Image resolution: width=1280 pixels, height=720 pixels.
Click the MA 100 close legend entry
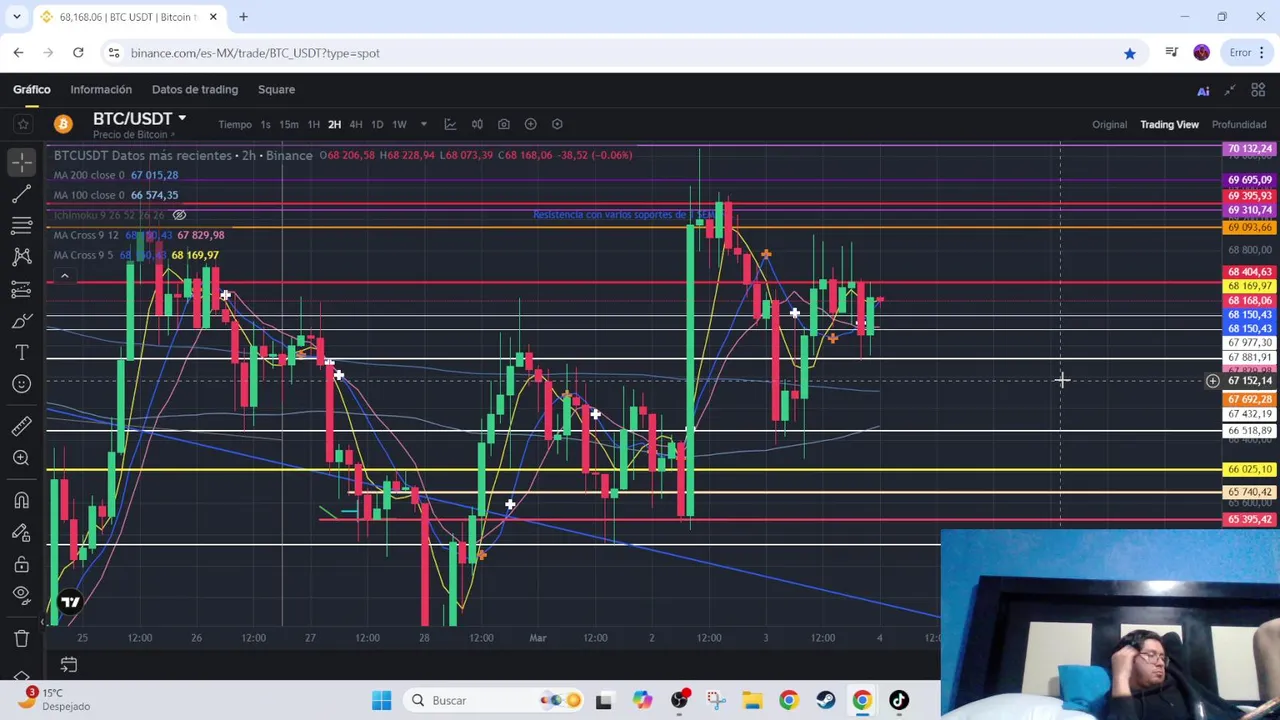(x=116, y=195)
